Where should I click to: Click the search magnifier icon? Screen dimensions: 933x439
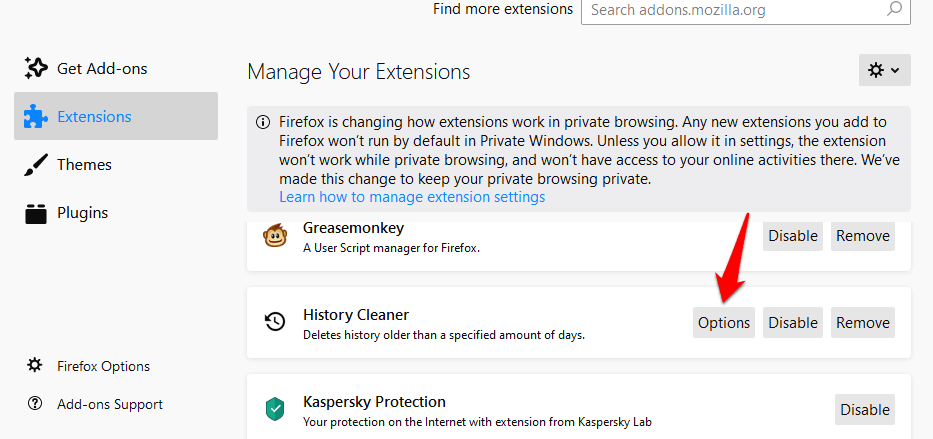point(894,9)
